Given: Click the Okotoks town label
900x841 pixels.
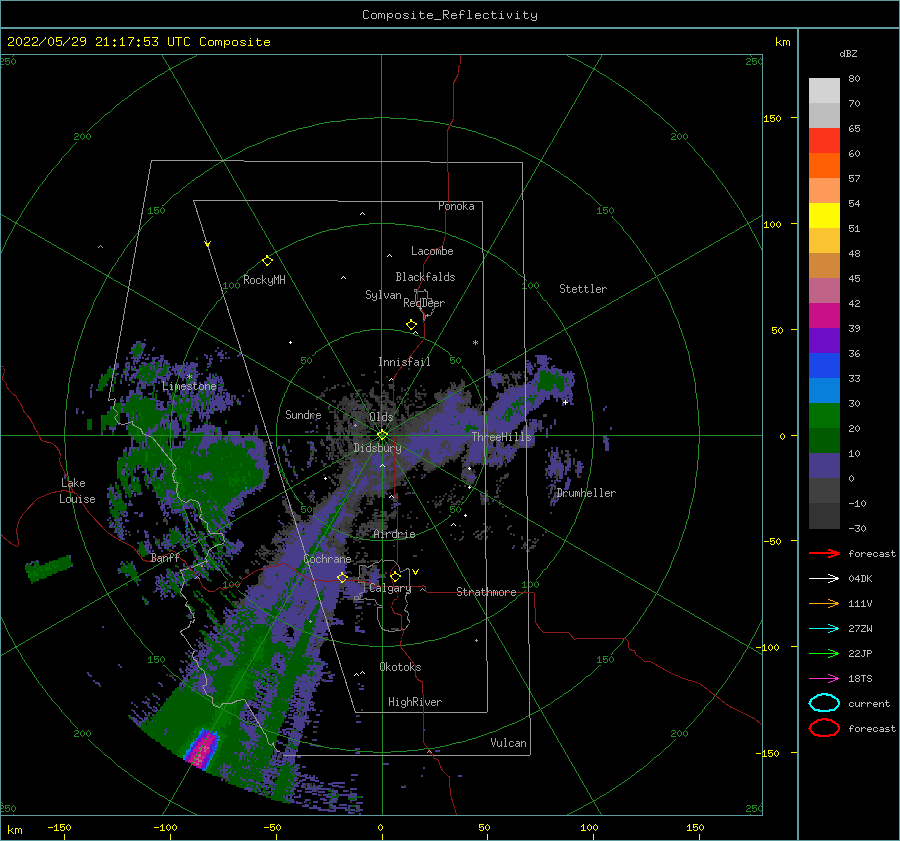Looking at the screenshot, I should [x=400, y=667].
